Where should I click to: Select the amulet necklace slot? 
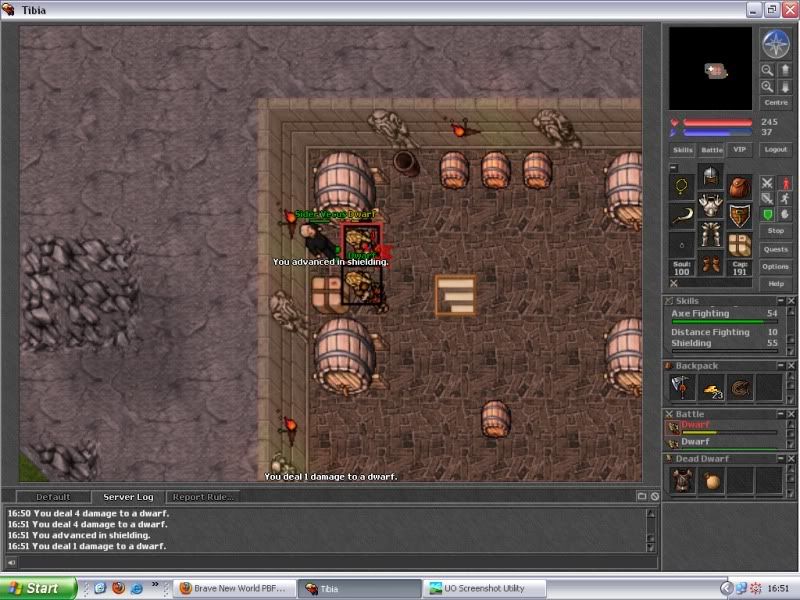tap(682, 187)
